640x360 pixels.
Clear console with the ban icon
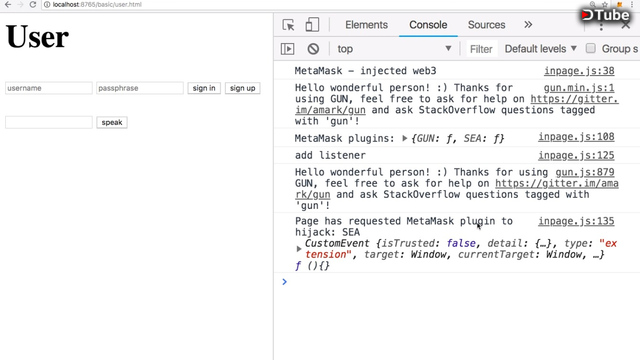(313, 49)
